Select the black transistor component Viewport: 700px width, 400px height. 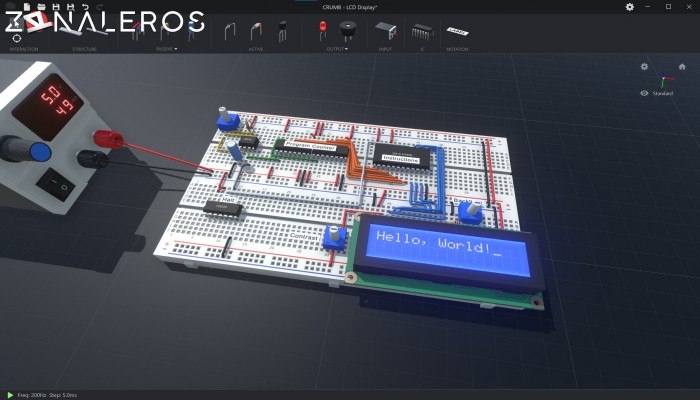point(282,31)
